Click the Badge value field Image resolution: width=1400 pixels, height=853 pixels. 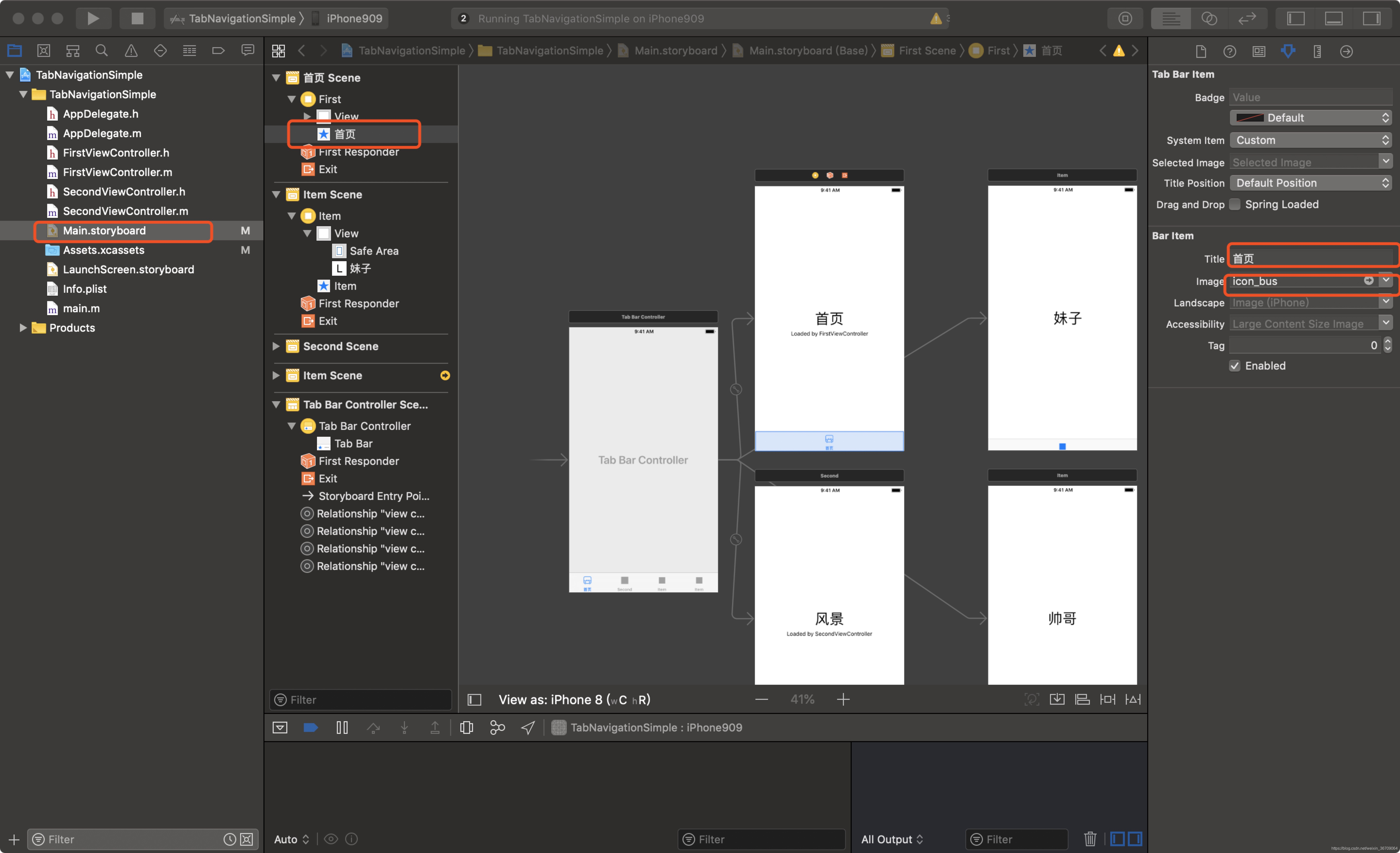coord(1310,97)
